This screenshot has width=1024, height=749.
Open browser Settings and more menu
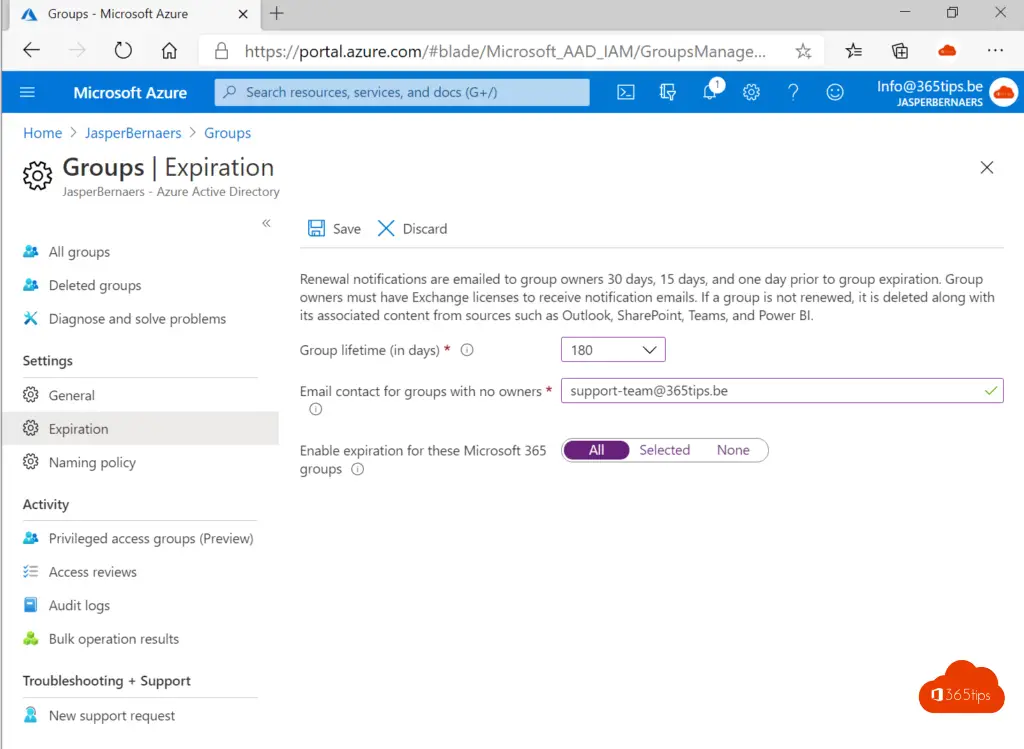tap(995, 50)
